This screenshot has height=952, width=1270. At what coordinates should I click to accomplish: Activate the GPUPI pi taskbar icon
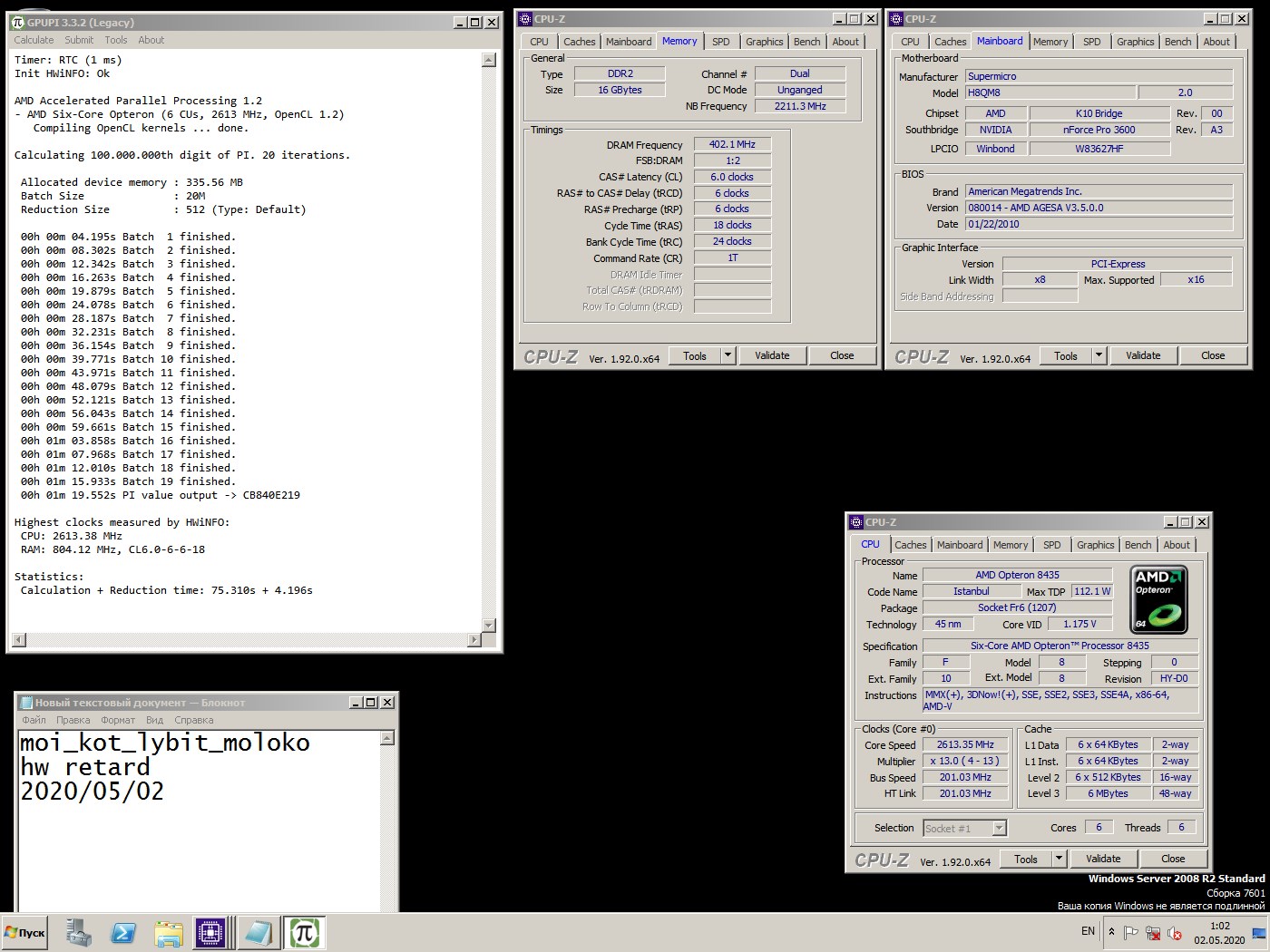[x=304, y=933]
